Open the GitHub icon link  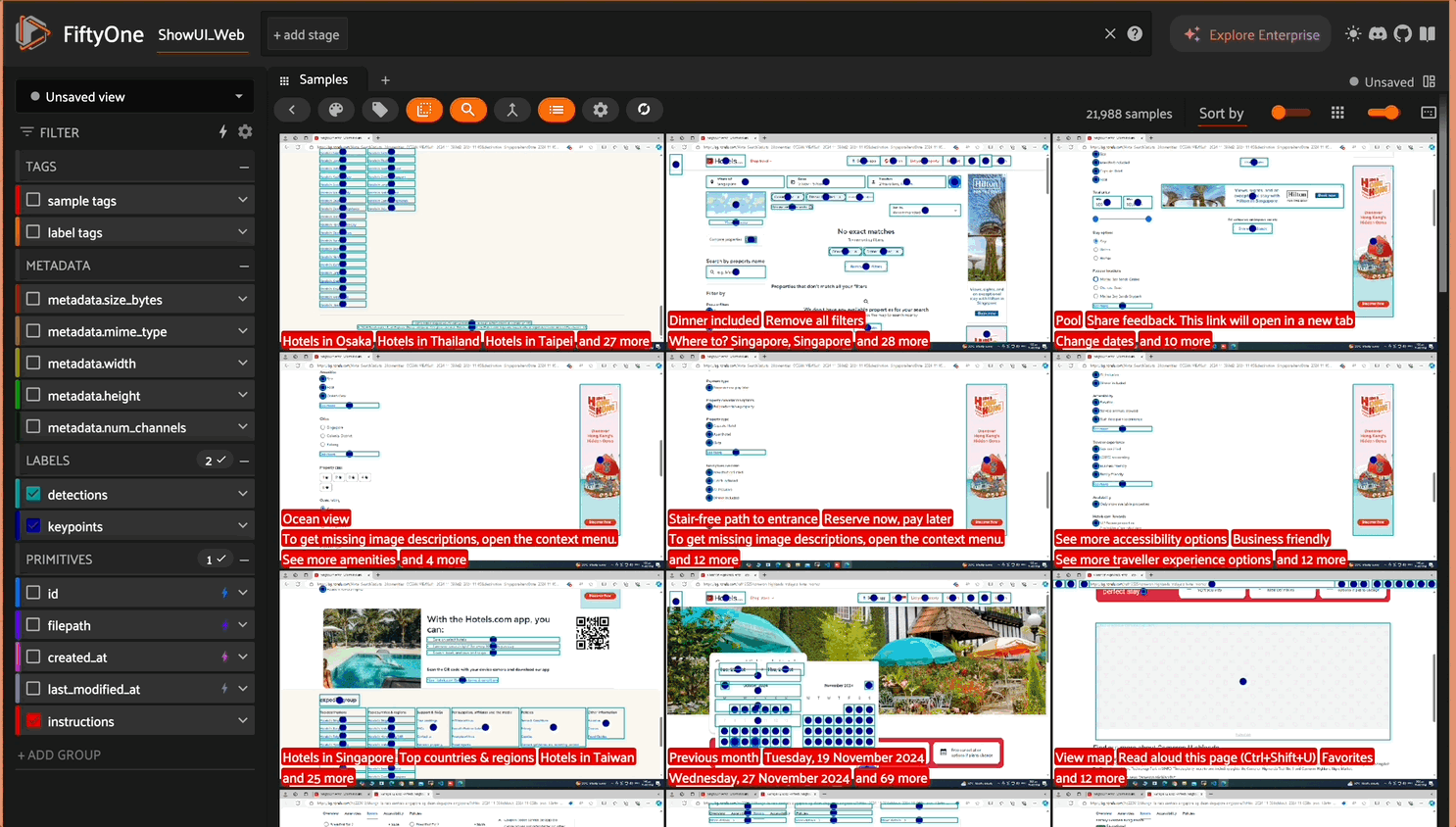coord(1402,34)
